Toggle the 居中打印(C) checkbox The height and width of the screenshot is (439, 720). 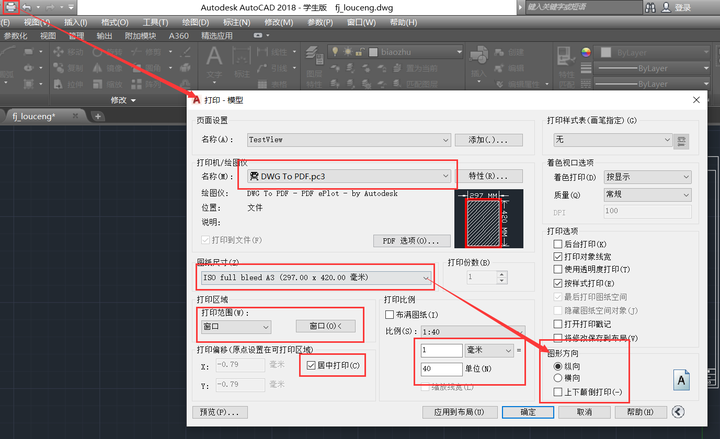pyautogui.click(x=311, y=365)
